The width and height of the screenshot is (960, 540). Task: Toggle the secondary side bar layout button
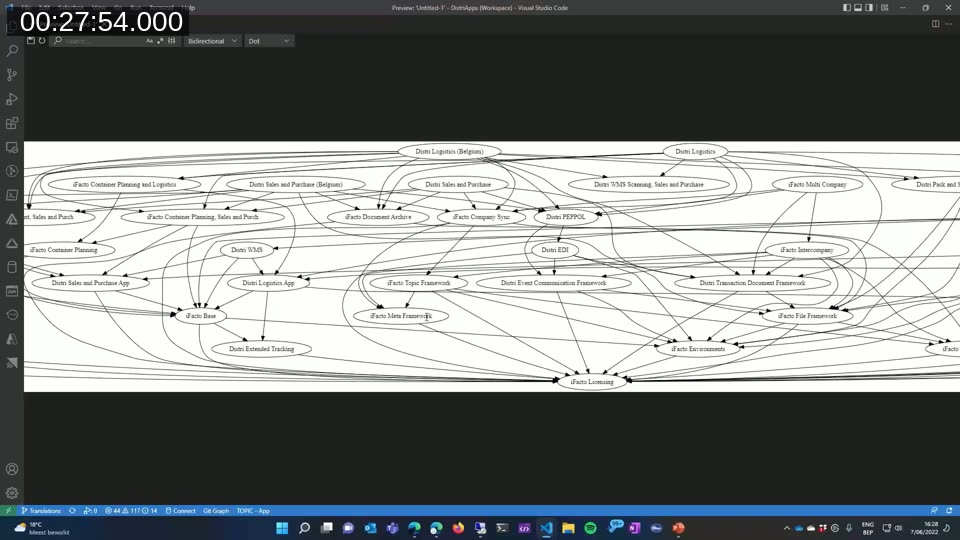869,8
